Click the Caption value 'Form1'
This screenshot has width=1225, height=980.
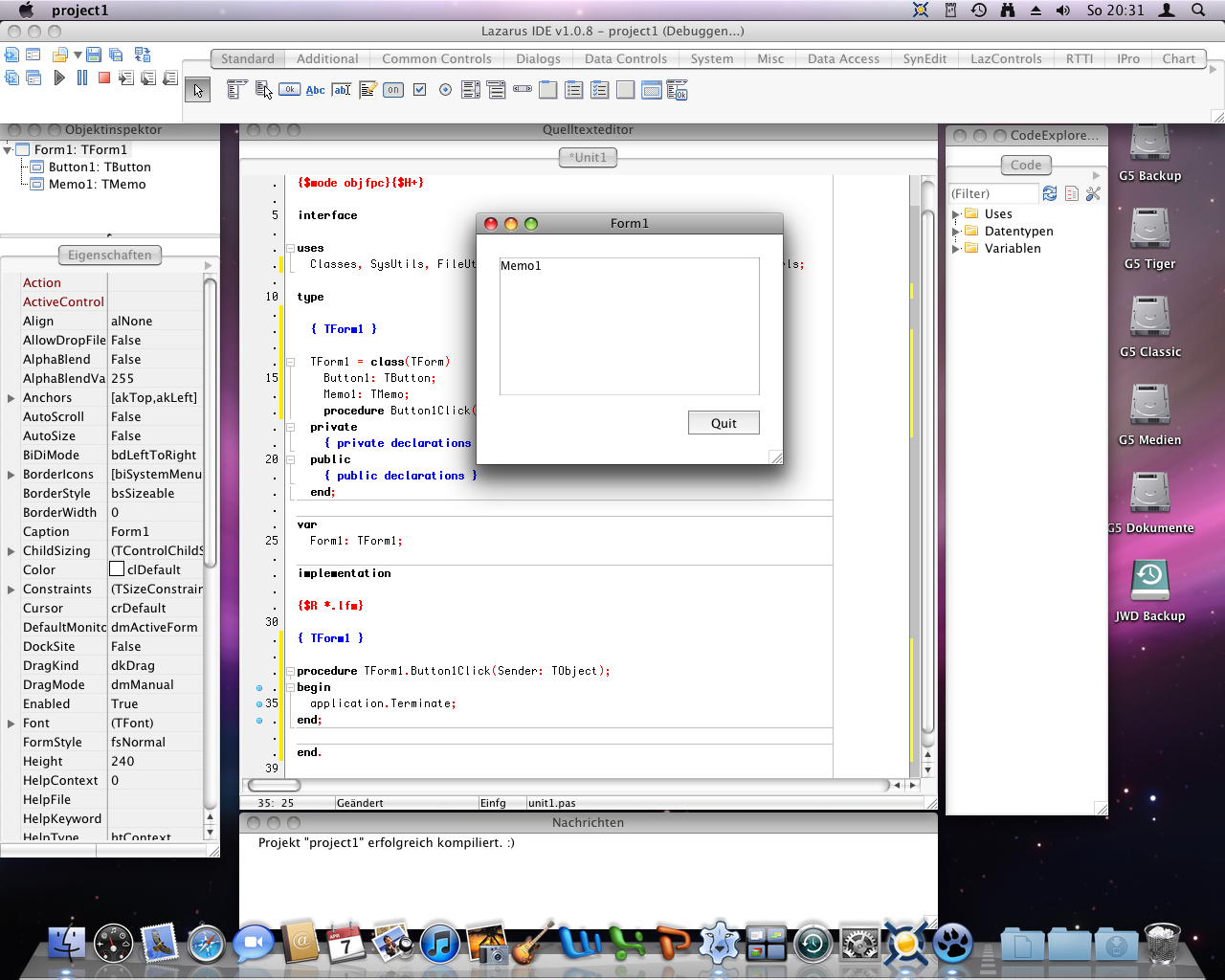point(130,531)
